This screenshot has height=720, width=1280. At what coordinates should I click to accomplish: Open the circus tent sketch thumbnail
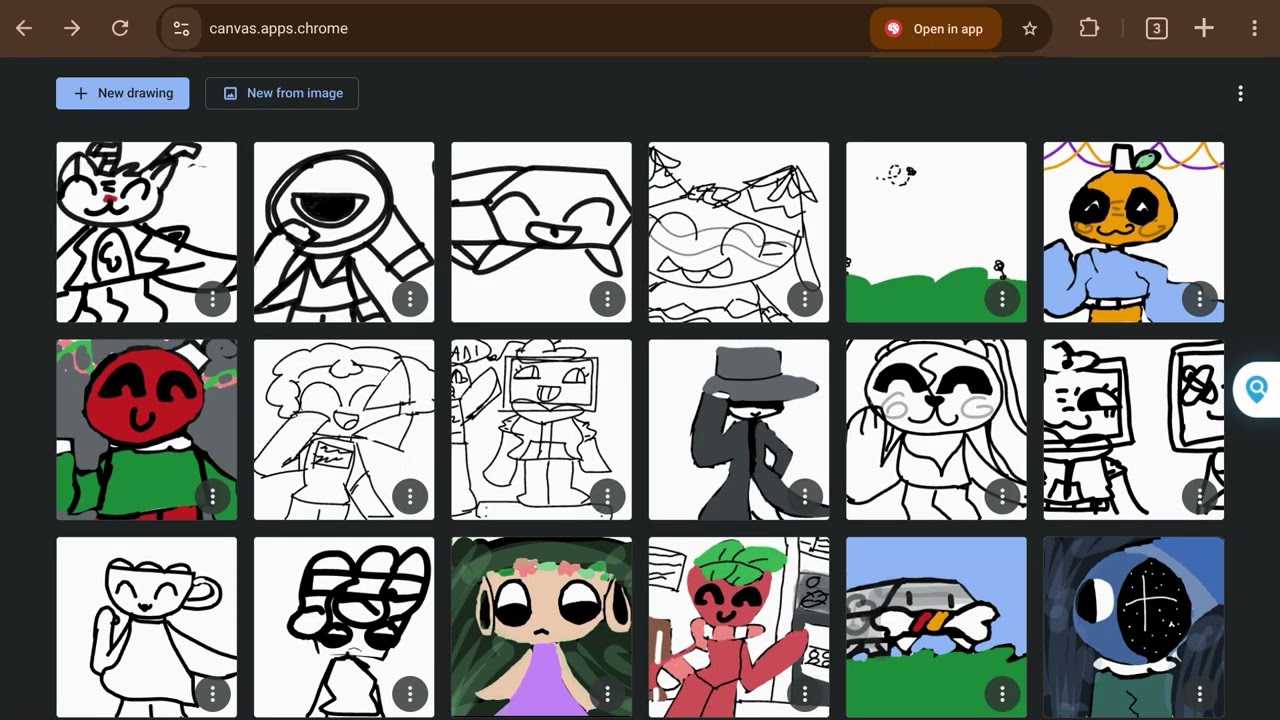pyautogui.click(x=739, y=232)
